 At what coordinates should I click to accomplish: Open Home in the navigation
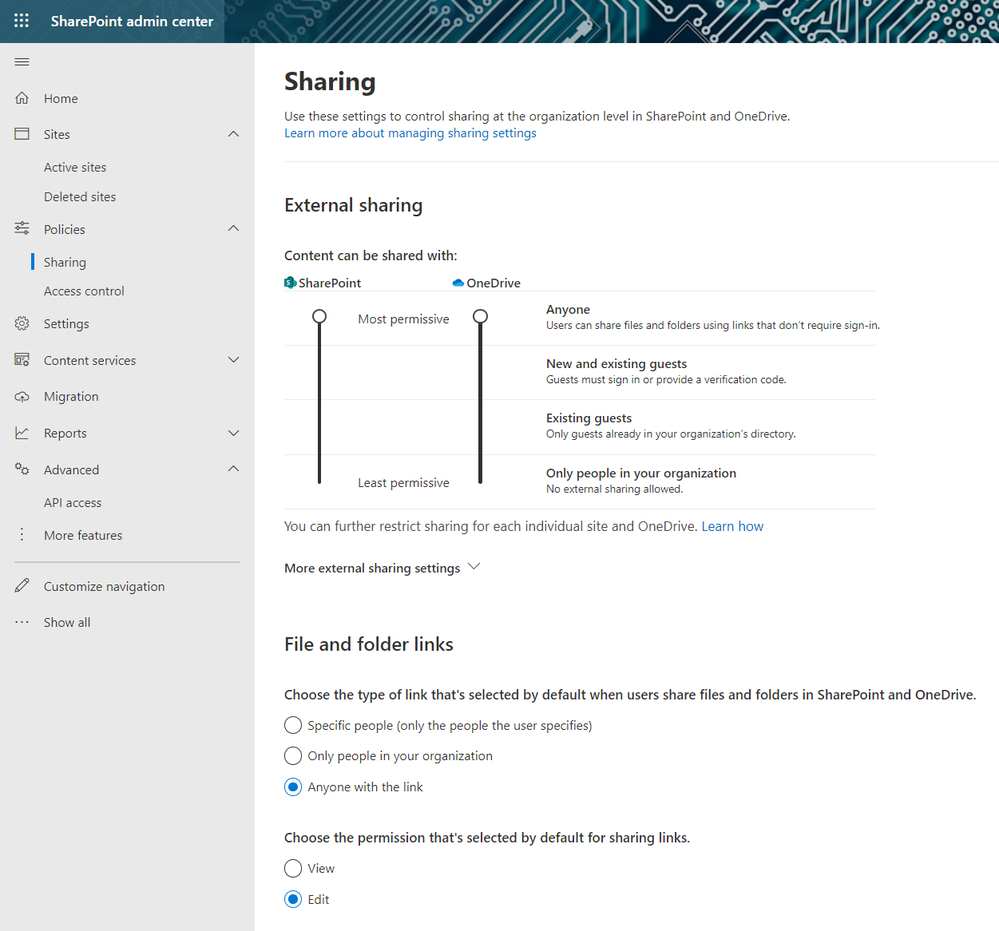click(61, 99)
